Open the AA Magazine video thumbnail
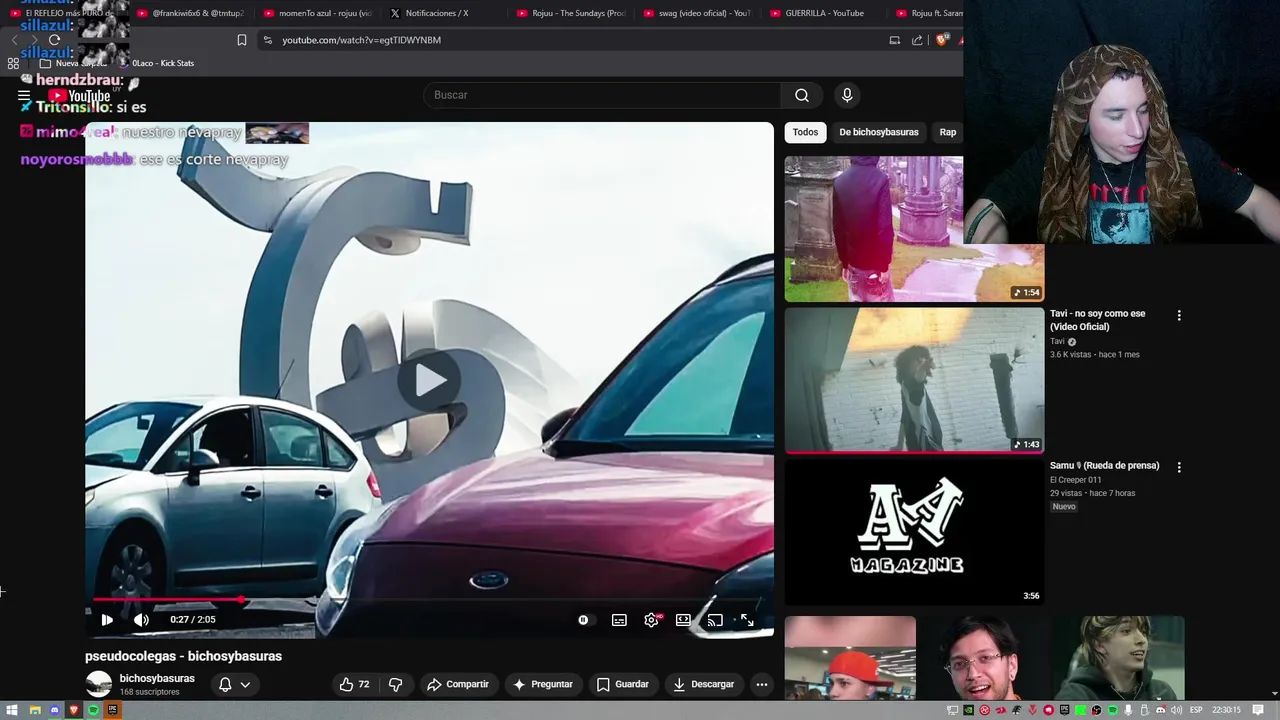This screenshot has height=720, width=1280. click(x=914, y=532)
